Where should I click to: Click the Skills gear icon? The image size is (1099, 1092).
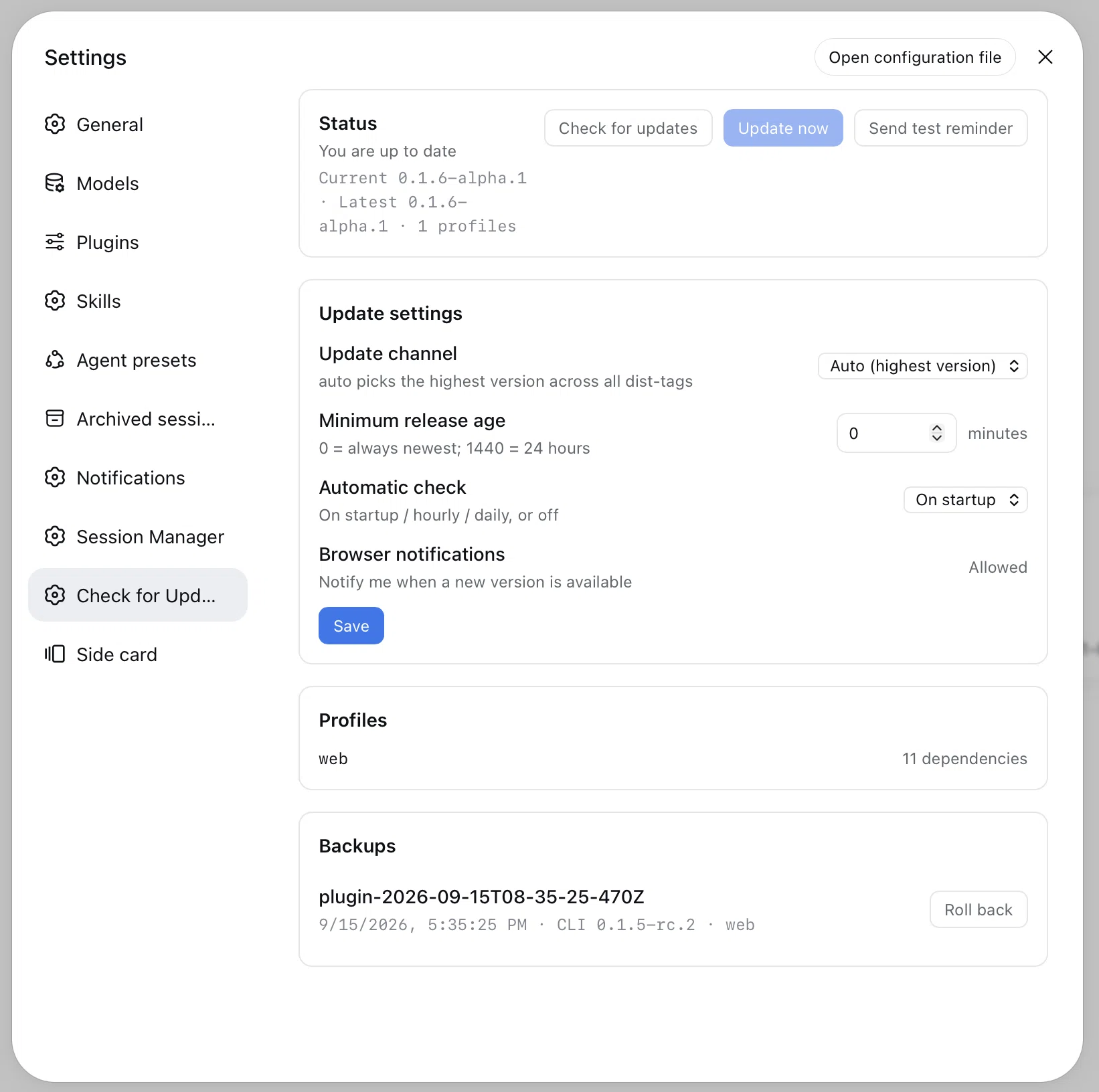pyautogui.click(x=55, y=301)
